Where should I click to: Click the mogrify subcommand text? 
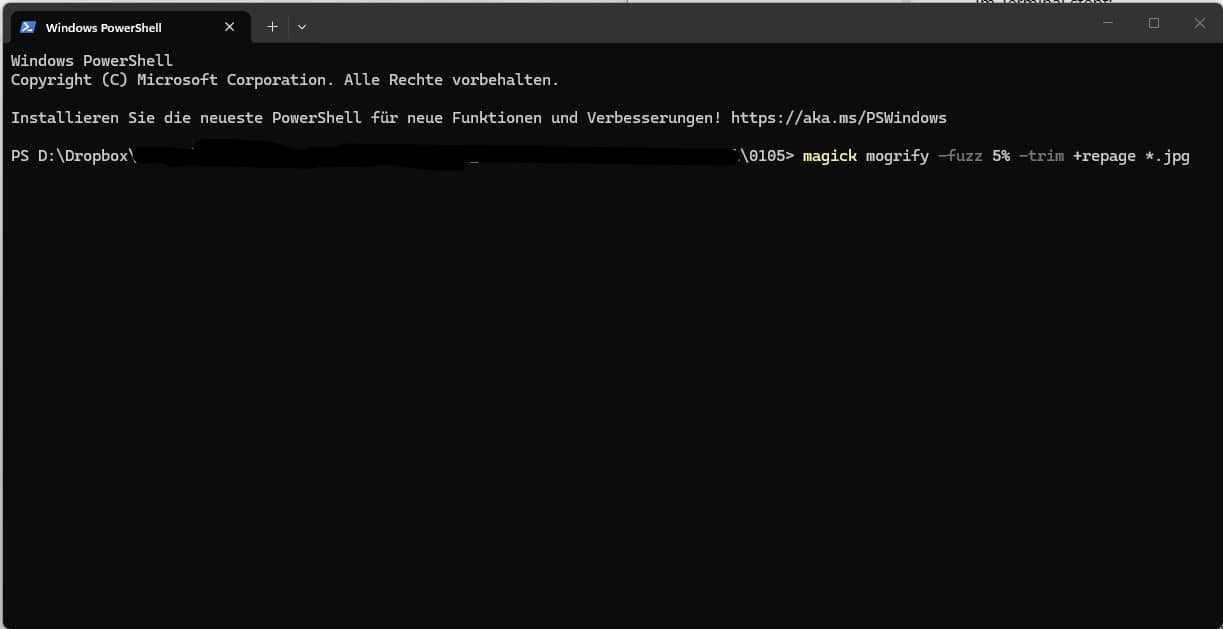tap(897, 156)
